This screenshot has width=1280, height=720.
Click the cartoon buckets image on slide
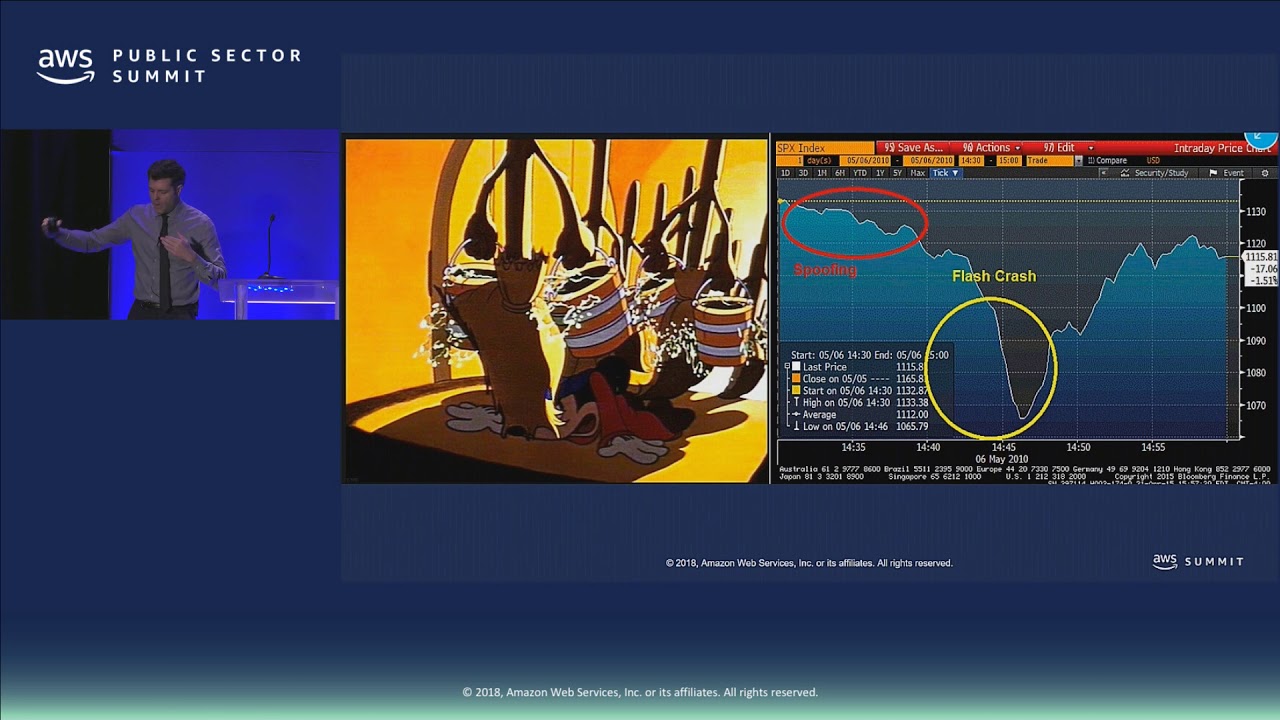[556, 310]
